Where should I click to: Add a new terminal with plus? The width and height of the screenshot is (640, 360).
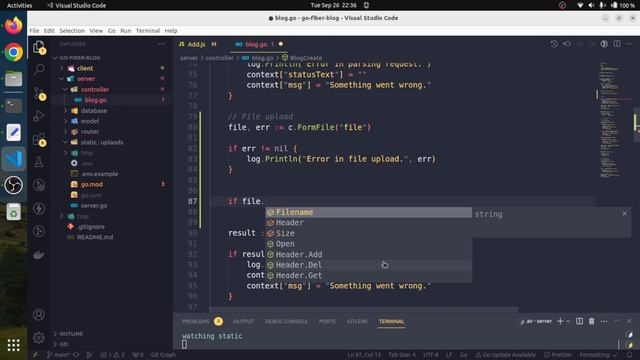tap(560, 321)
